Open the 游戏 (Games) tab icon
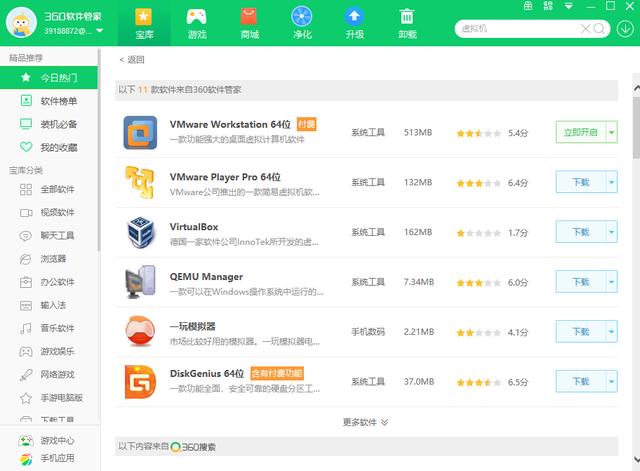This screenshot has height=471, width=640. point(197,18)
